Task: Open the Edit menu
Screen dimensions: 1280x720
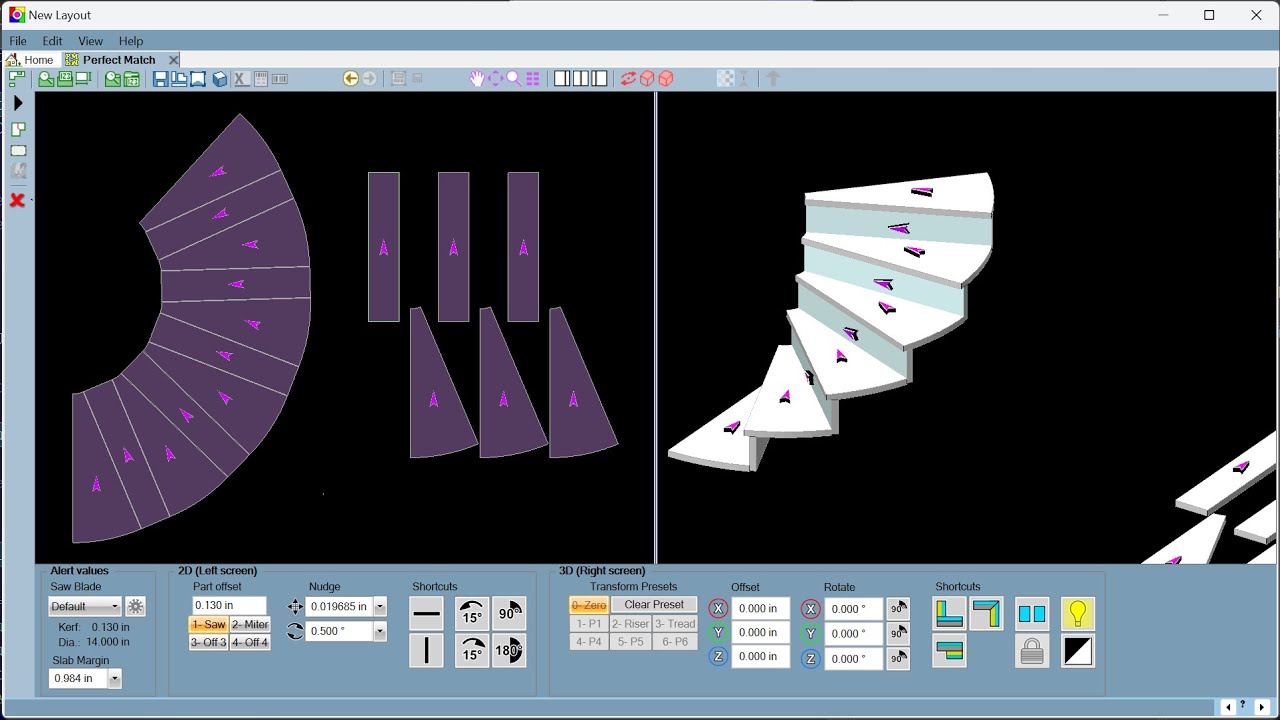Action: [52, 41]
